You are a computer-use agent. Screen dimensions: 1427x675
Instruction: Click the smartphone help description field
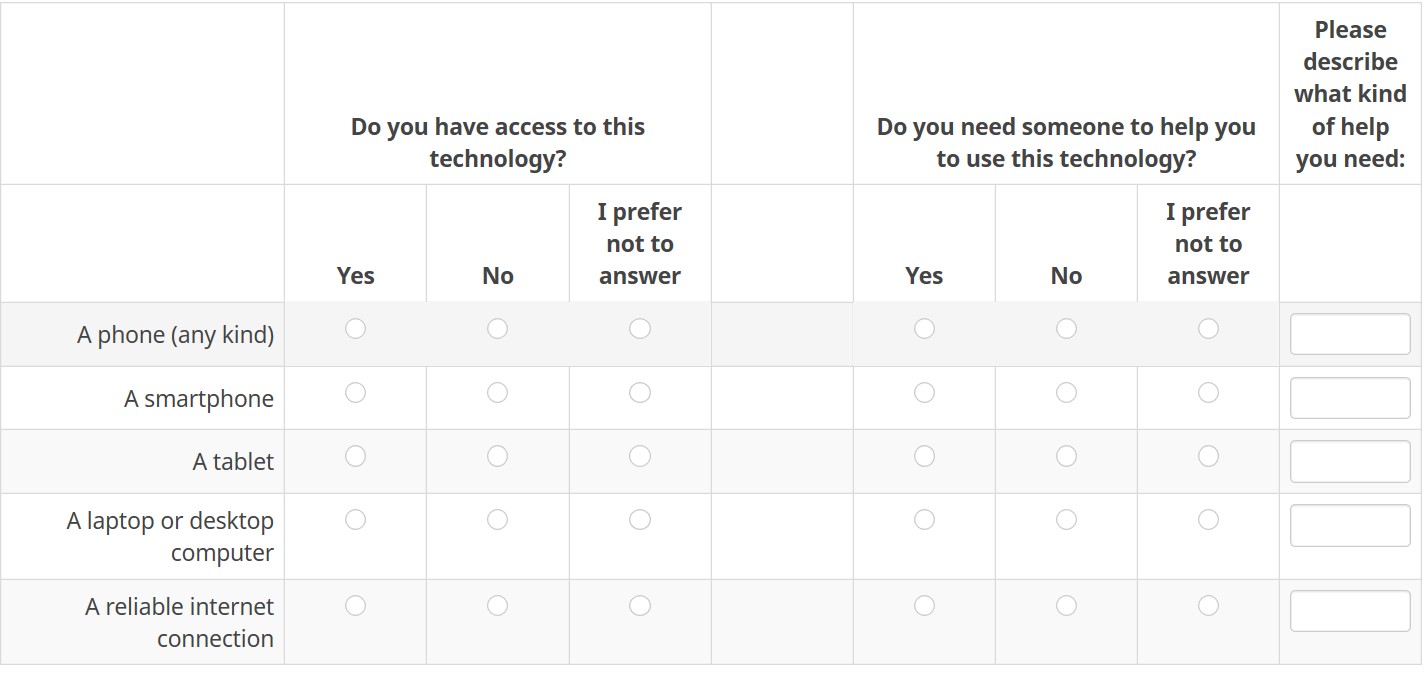pos(1349,398)
